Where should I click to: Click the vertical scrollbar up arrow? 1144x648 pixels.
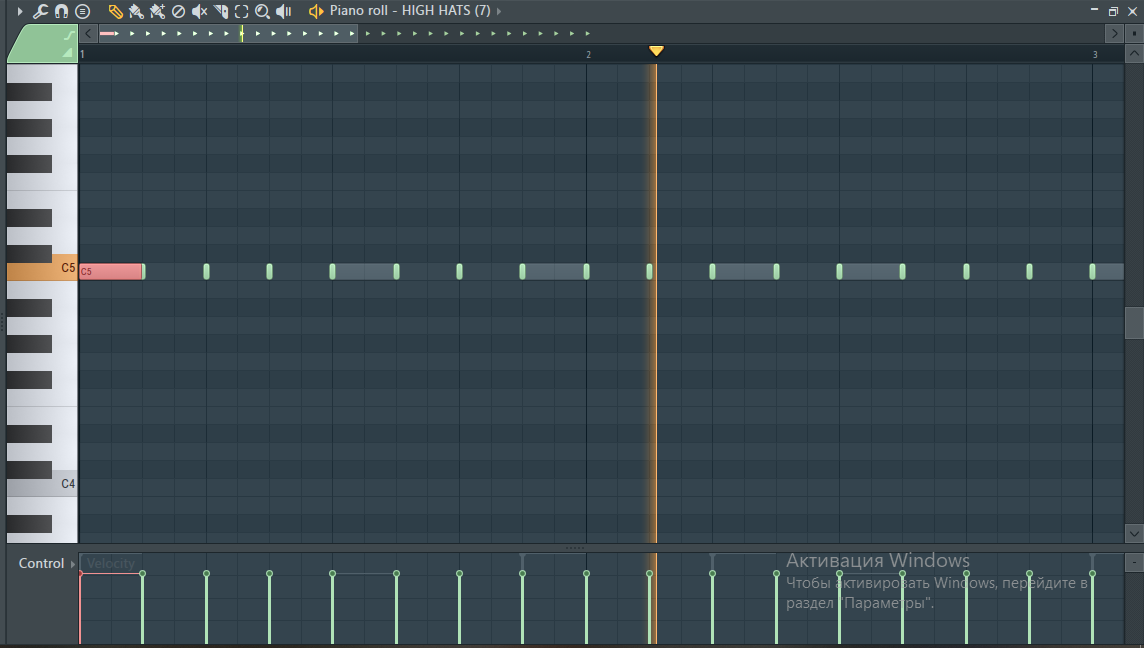click(x=1134, y=54)
